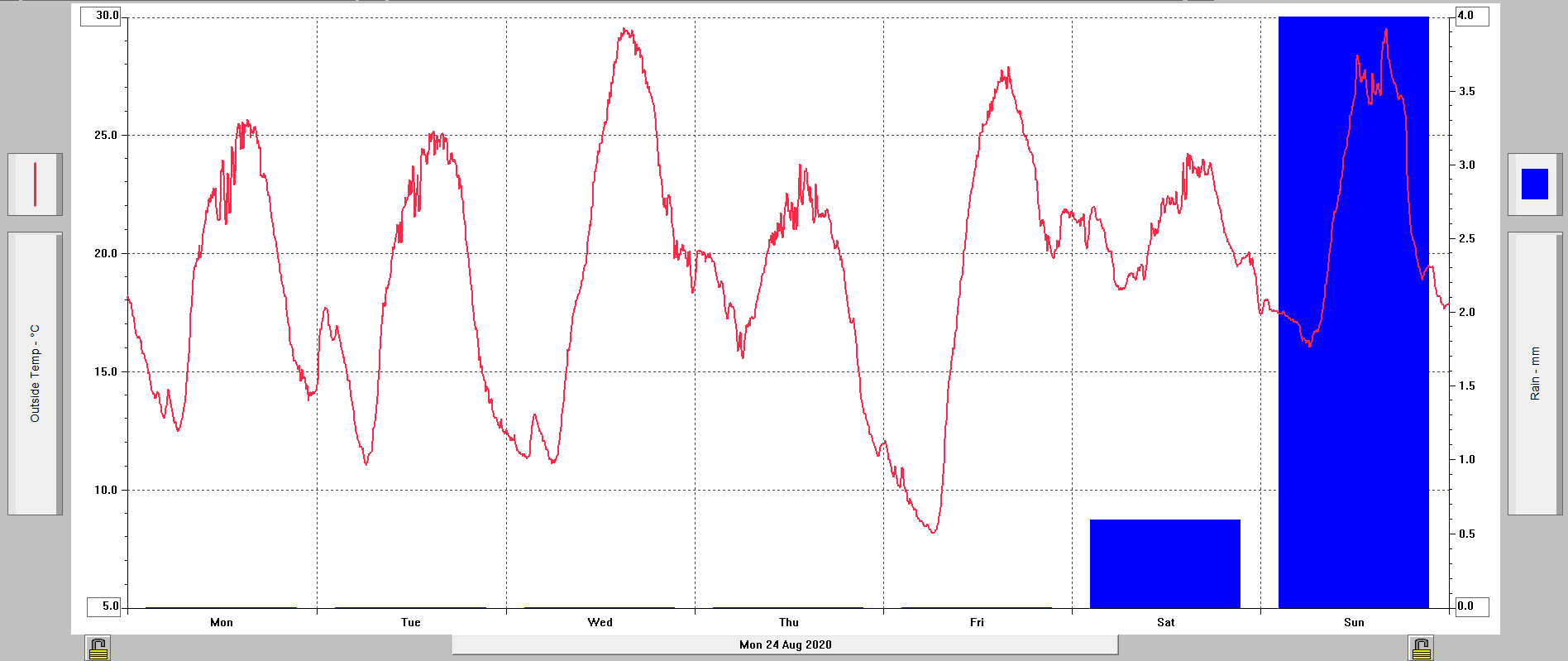Click the Thu label on time axis

[789, 622]
